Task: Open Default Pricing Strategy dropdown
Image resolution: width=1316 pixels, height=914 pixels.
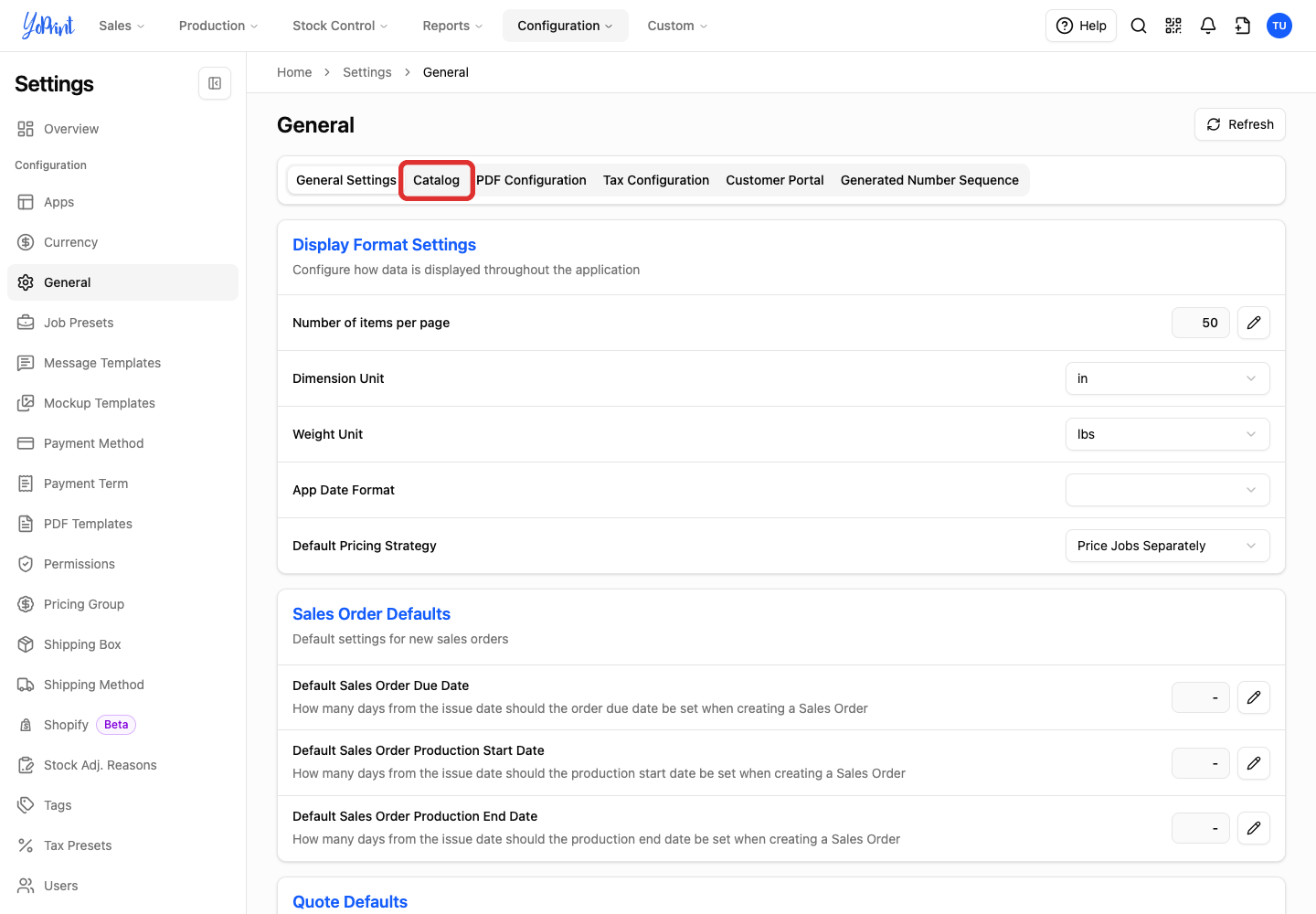Action: coord(1167,546)
